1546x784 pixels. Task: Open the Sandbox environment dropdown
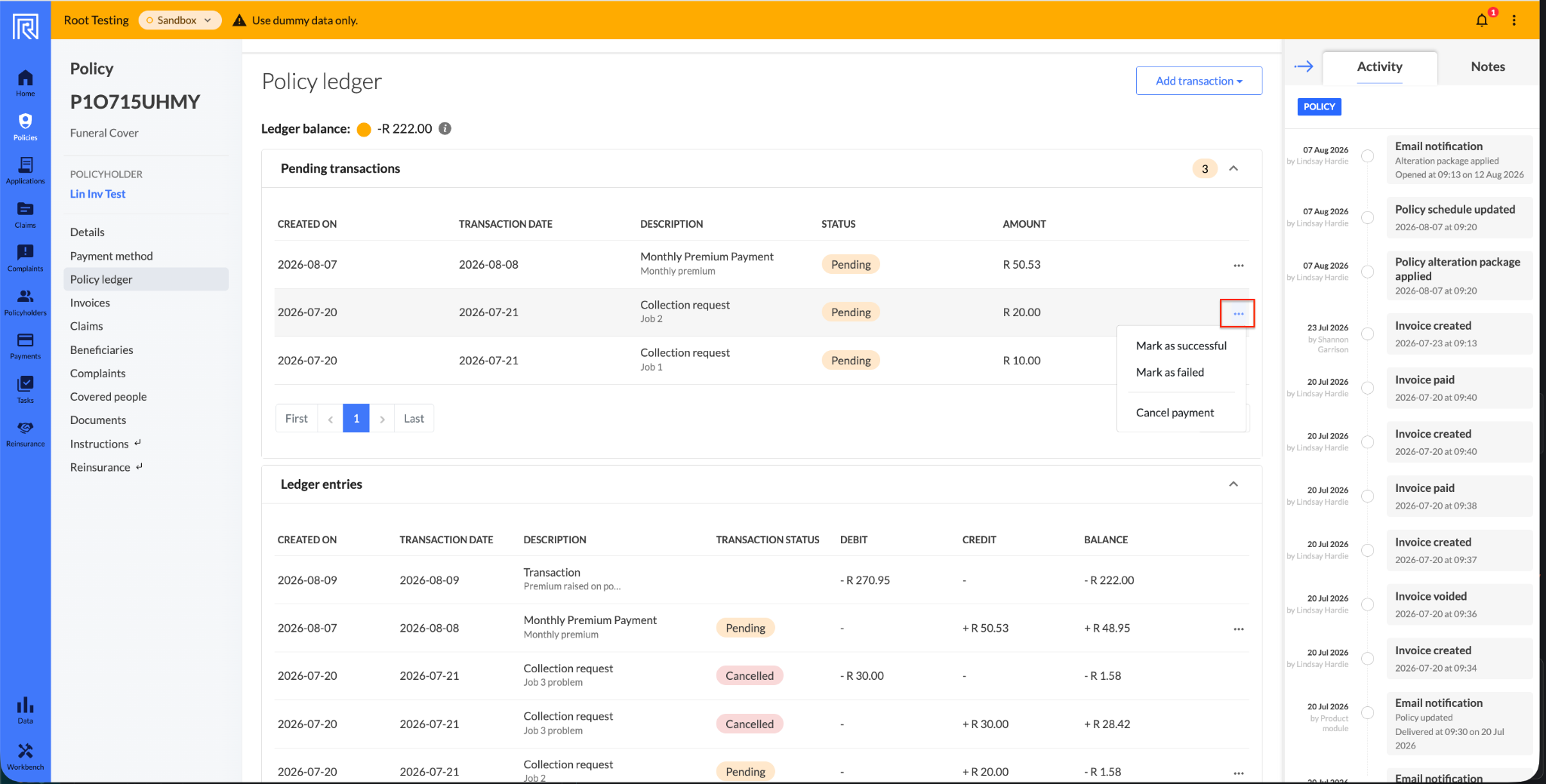click(180, 20)
